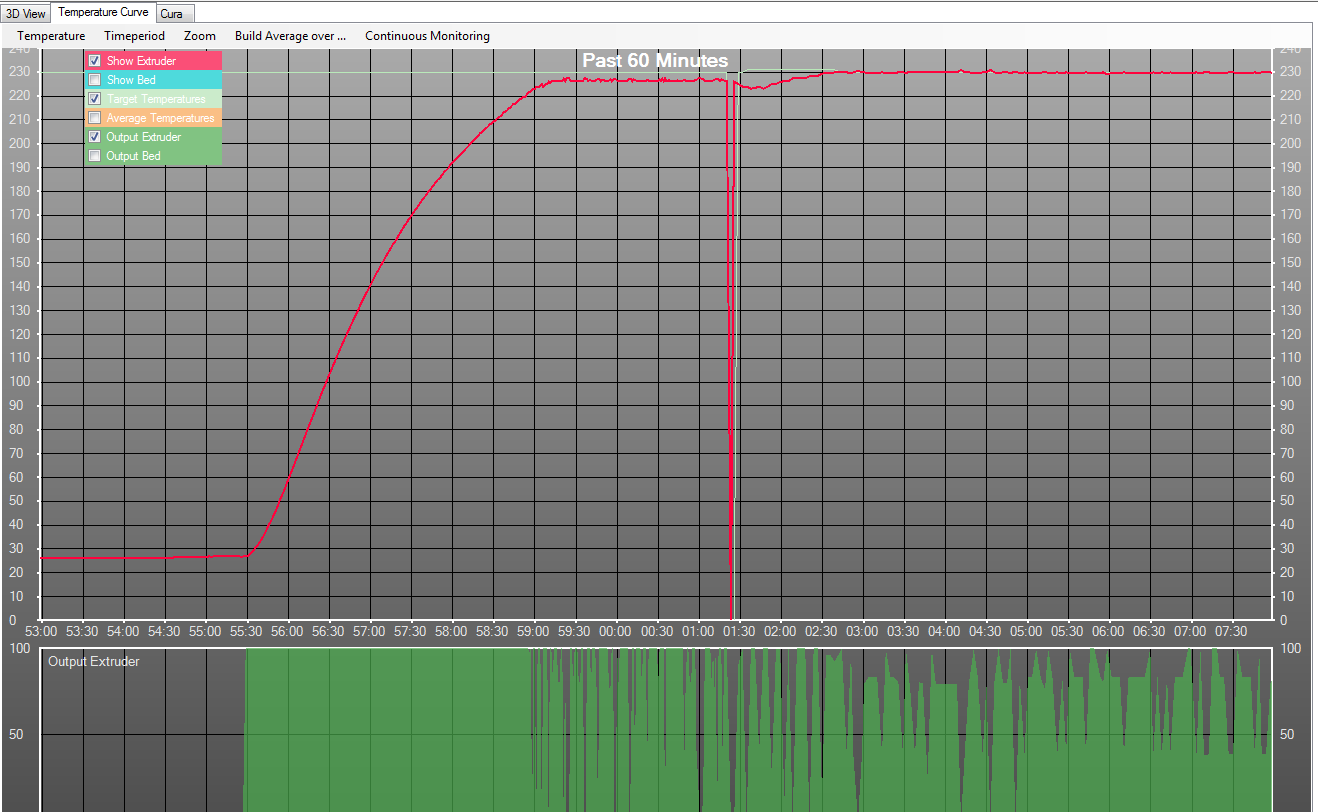Click the Continuous Monitoring menu item
The image size is (1318, 812).
point(427,36)
